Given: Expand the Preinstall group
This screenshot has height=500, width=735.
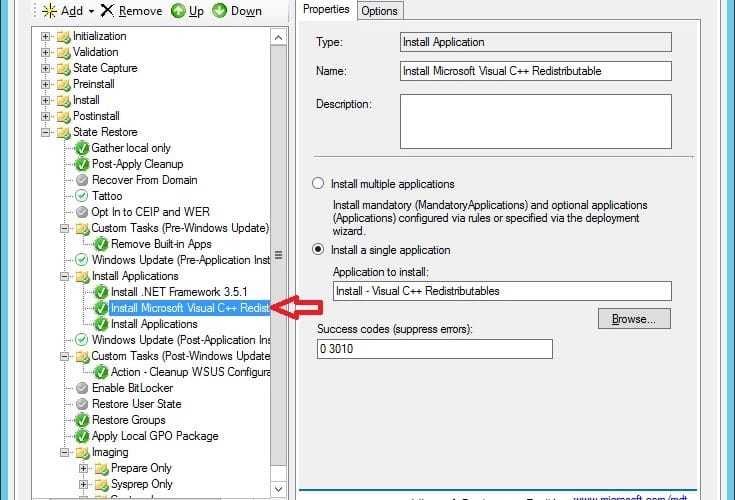Looking at the screenshot, I should (x=45, y=84).
